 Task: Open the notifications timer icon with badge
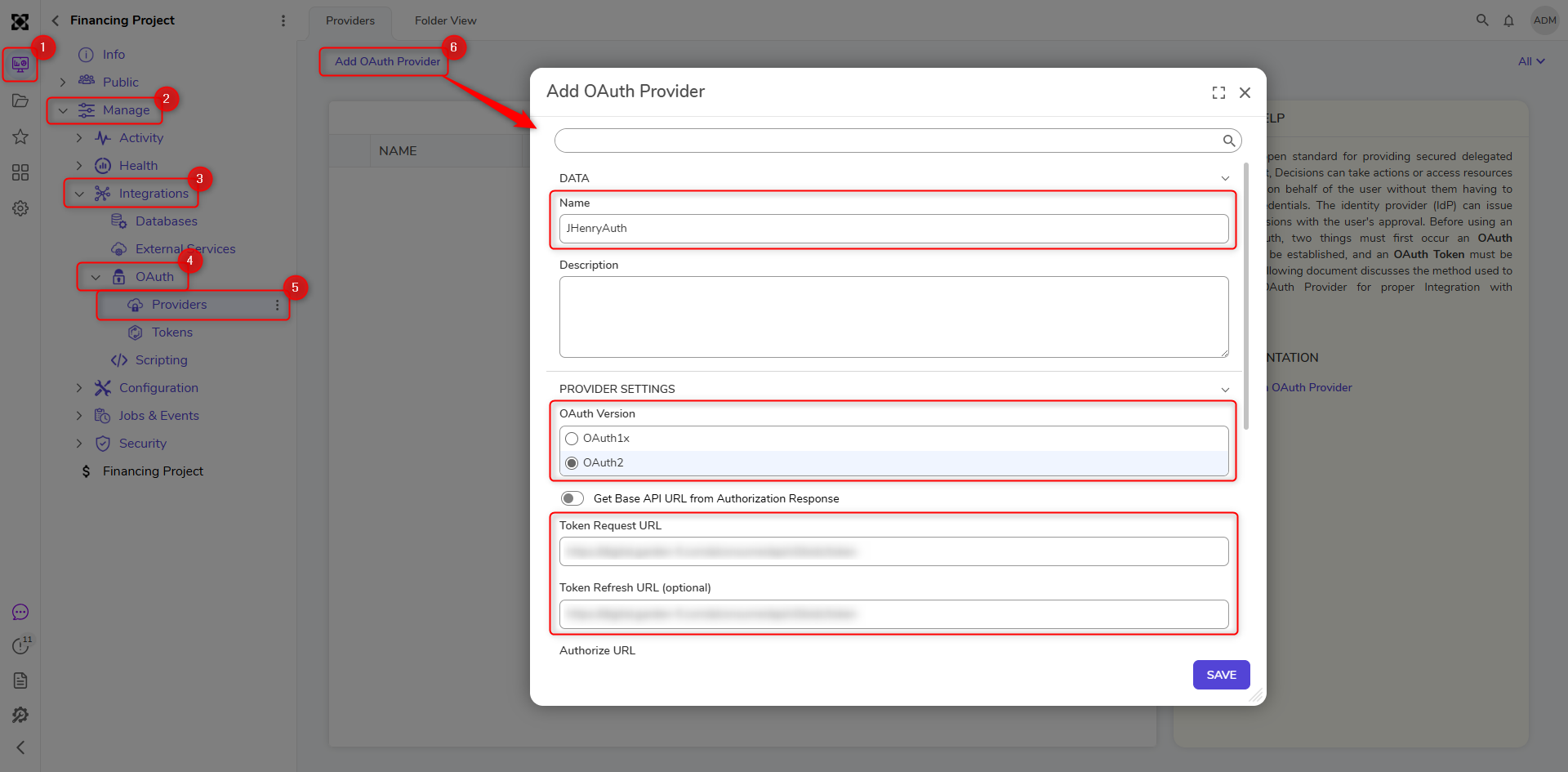click(20, 645)
